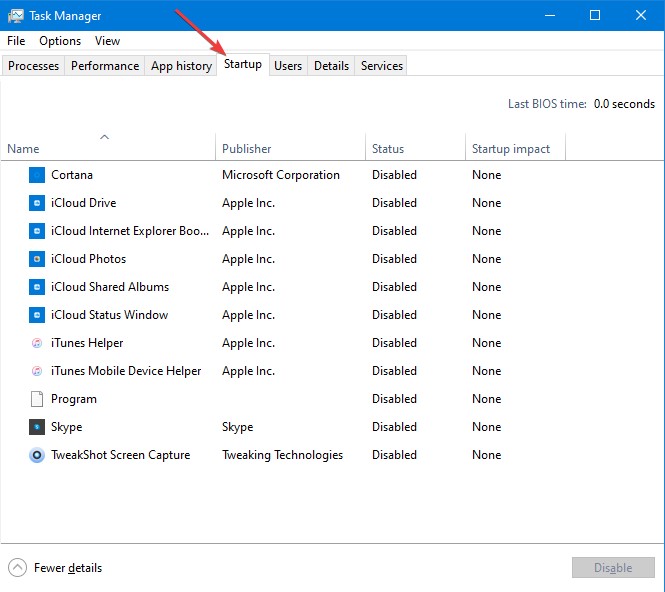Select the iCloud Photos entry name
The image size is (665, 592).
(88, 259)
